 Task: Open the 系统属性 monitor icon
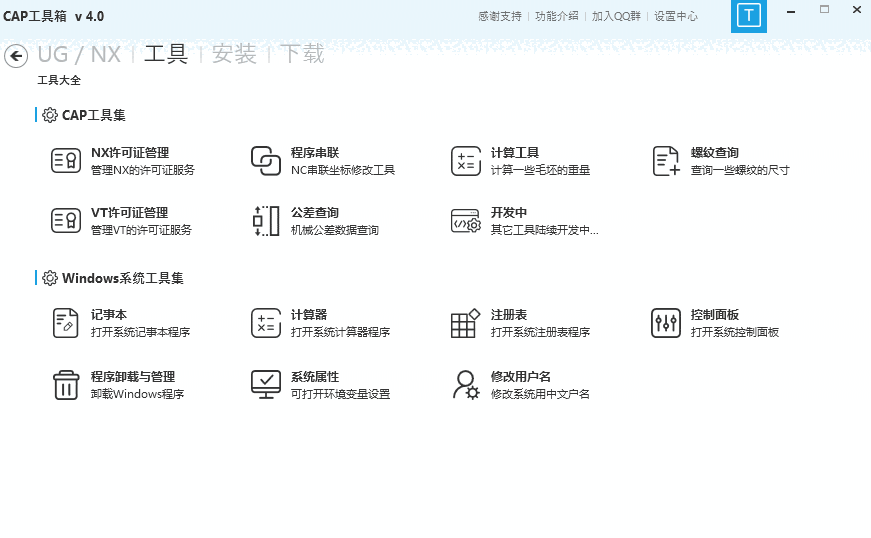[x=266, y=385]
